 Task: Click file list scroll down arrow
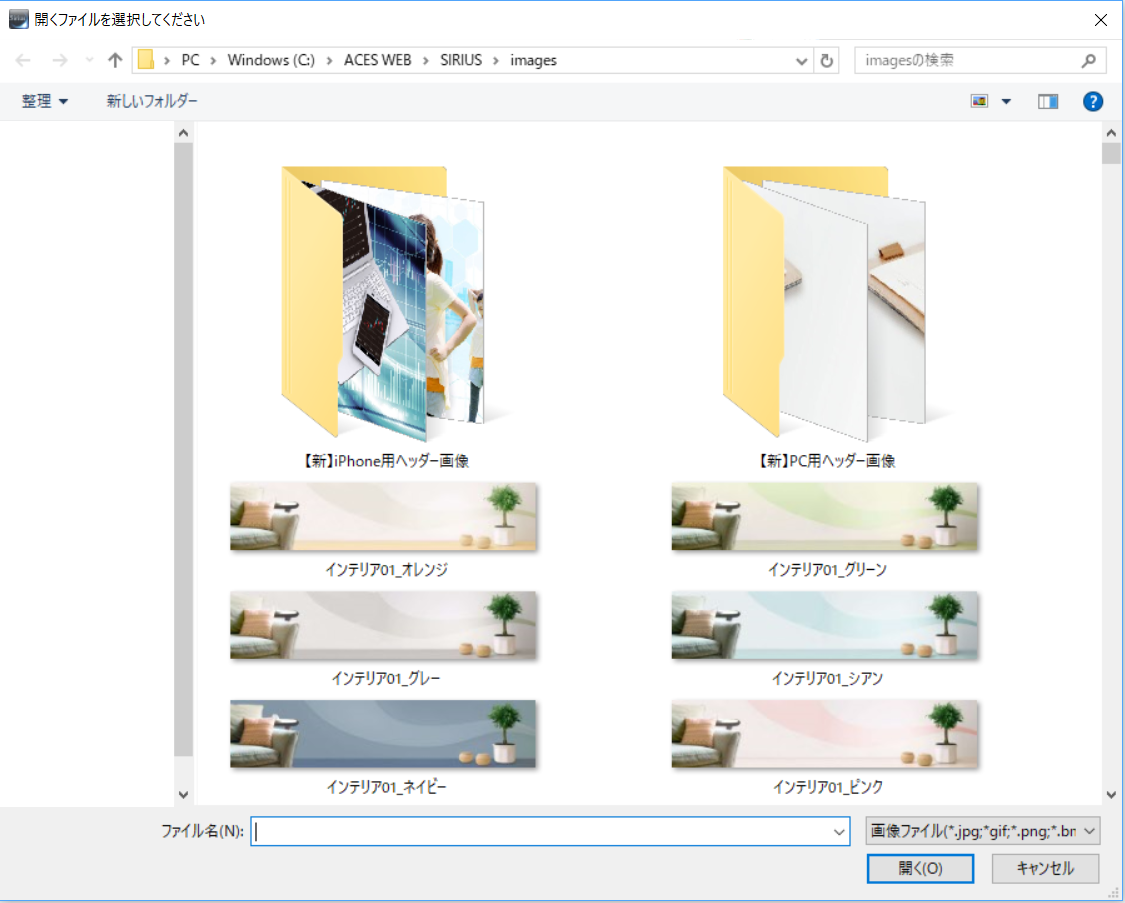pyautogui.click(x=1111, y=795)
